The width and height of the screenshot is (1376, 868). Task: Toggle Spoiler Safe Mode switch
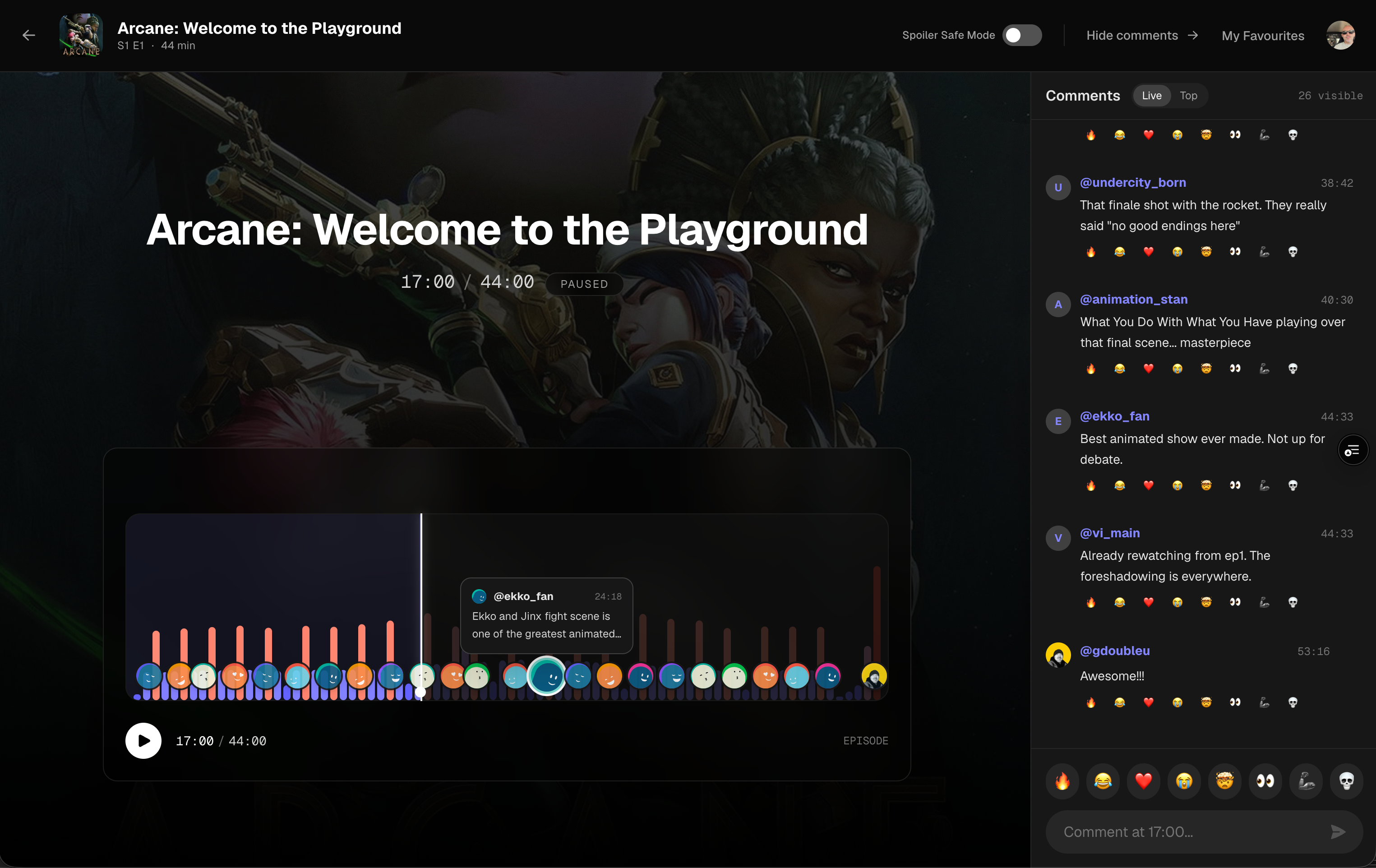click(1022, 36)
